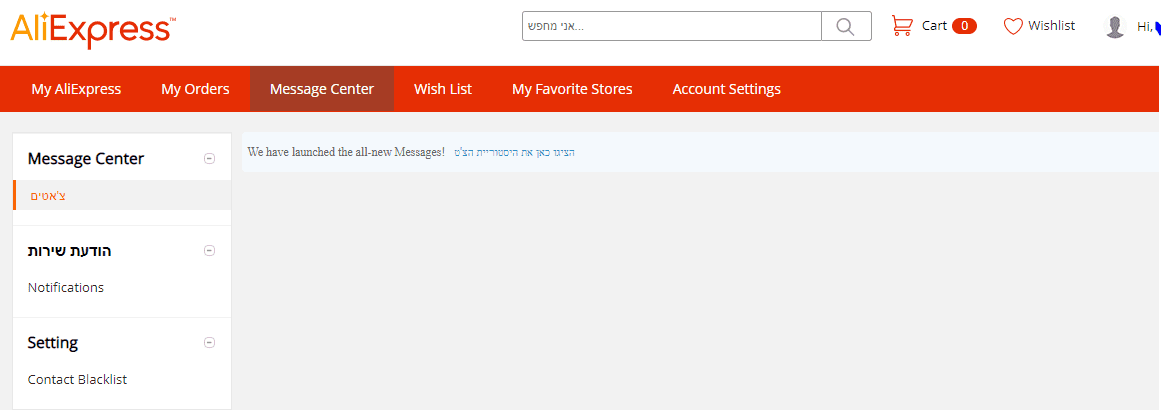Select the Message Center tab
This screenshot has height=410, width=1161.
tap(322, 89)
